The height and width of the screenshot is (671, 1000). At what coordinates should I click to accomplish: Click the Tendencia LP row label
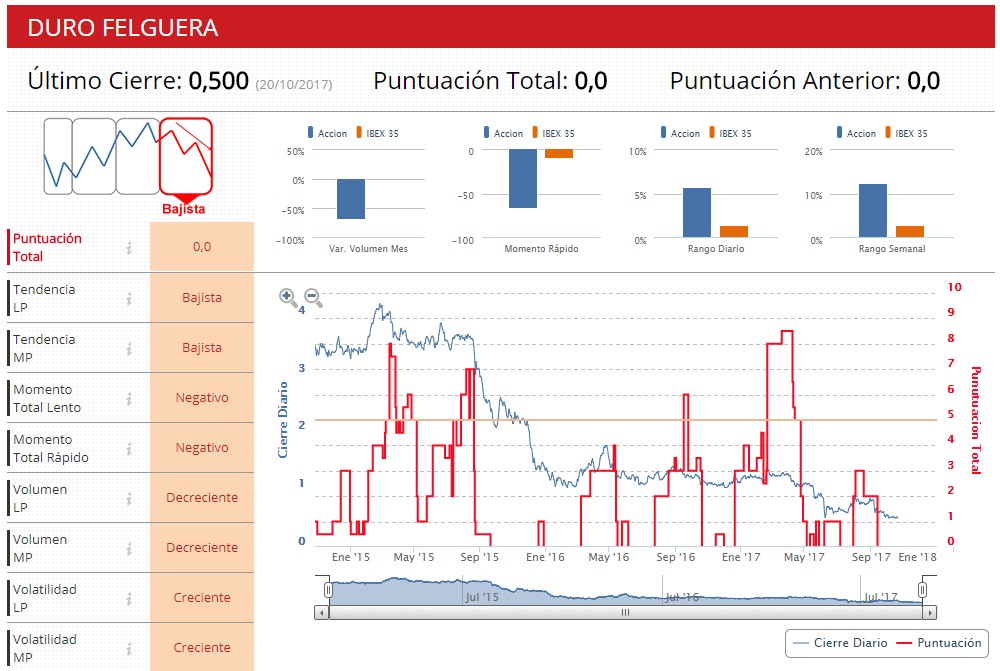click(44, 298)
